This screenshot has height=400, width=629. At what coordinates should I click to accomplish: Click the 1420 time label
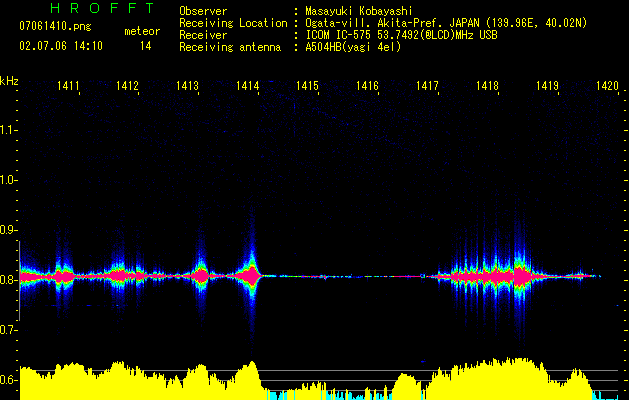click(x=607, y=87)
